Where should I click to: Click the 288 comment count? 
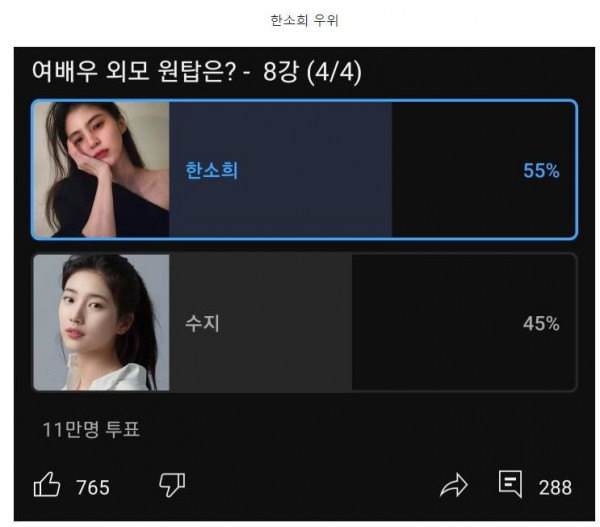pyautogui.click(x=555, y=488)
